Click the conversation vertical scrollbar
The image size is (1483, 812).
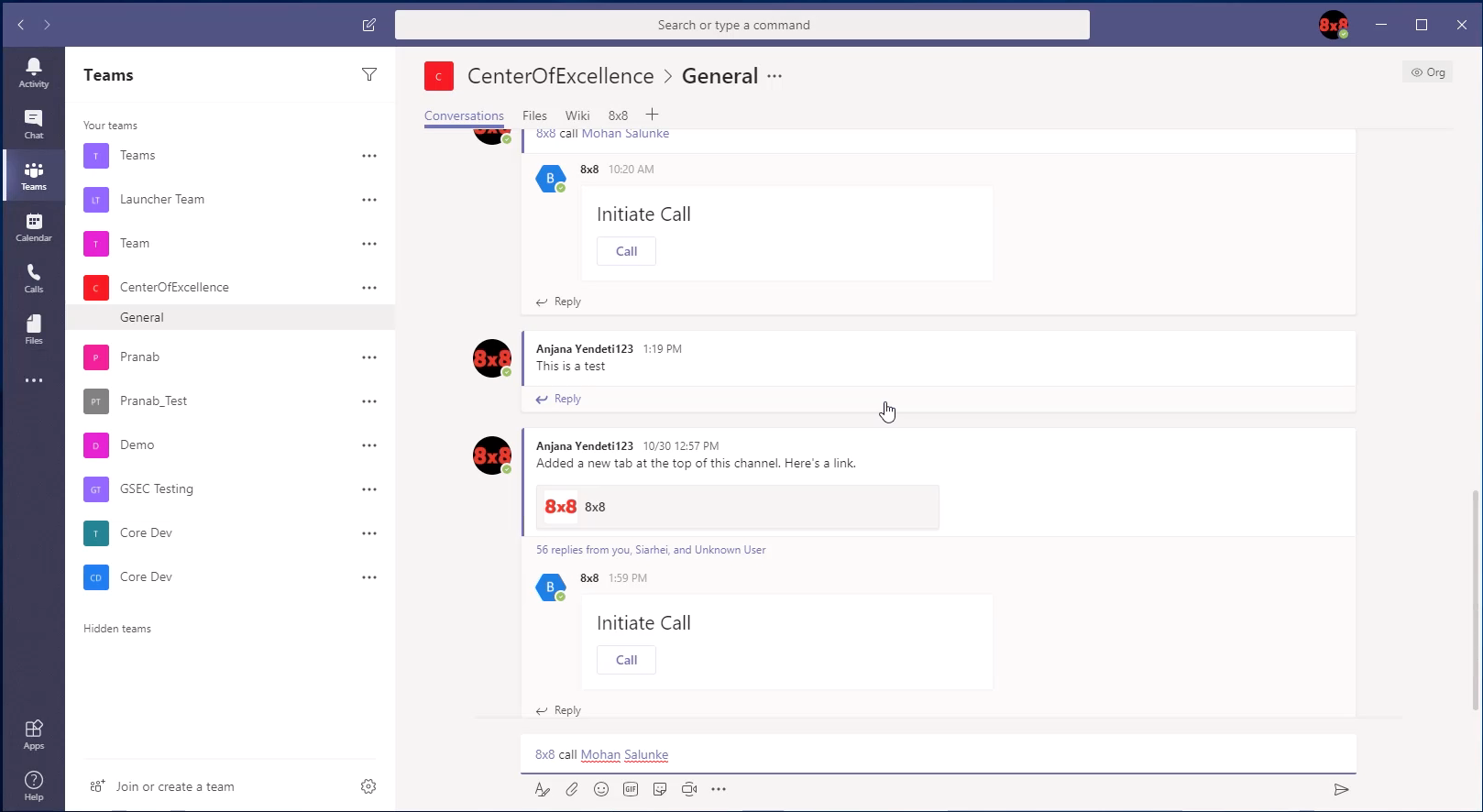click(x=1475, y=600)
